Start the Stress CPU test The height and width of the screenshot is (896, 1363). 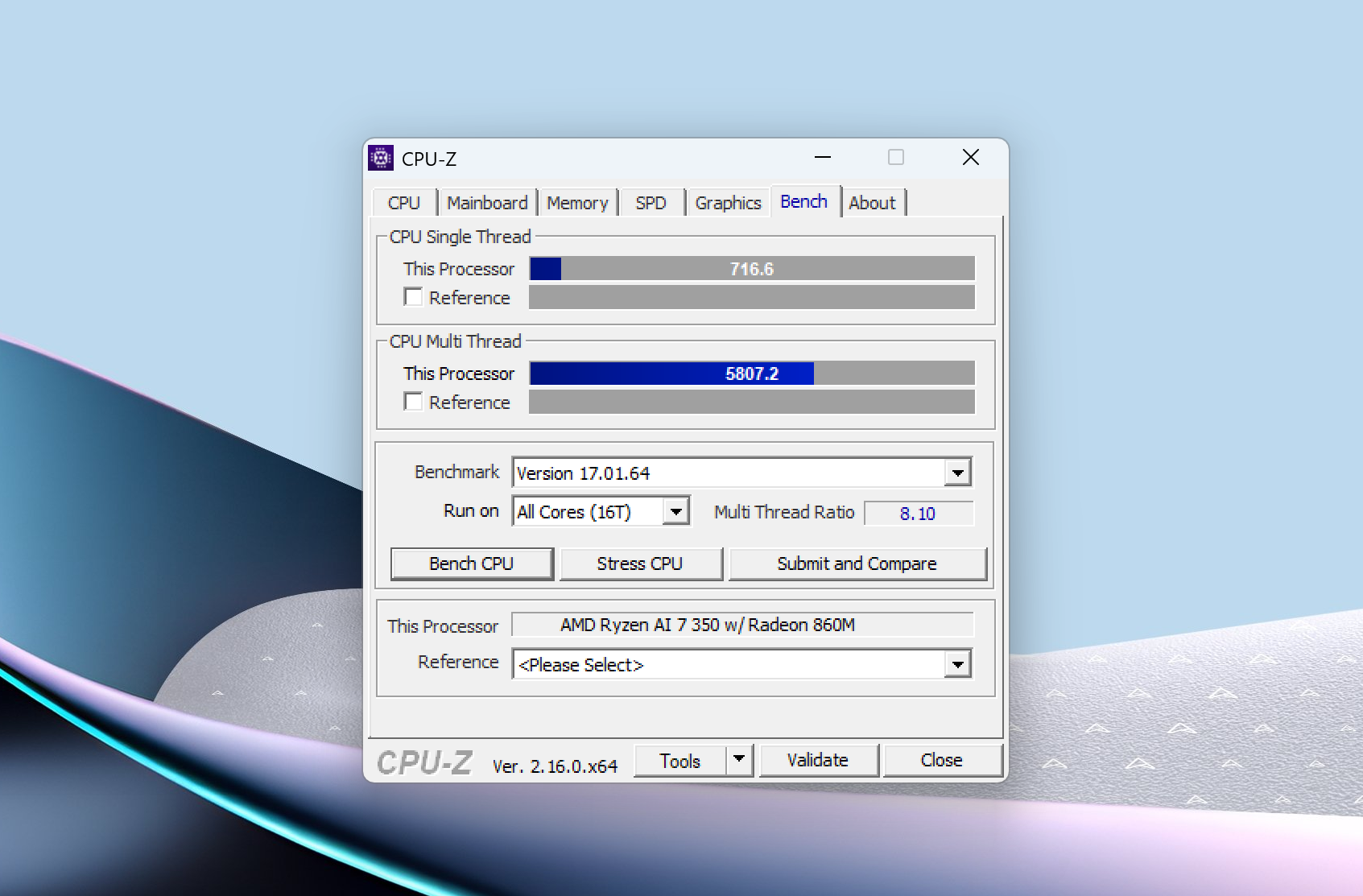coord(640,564)
